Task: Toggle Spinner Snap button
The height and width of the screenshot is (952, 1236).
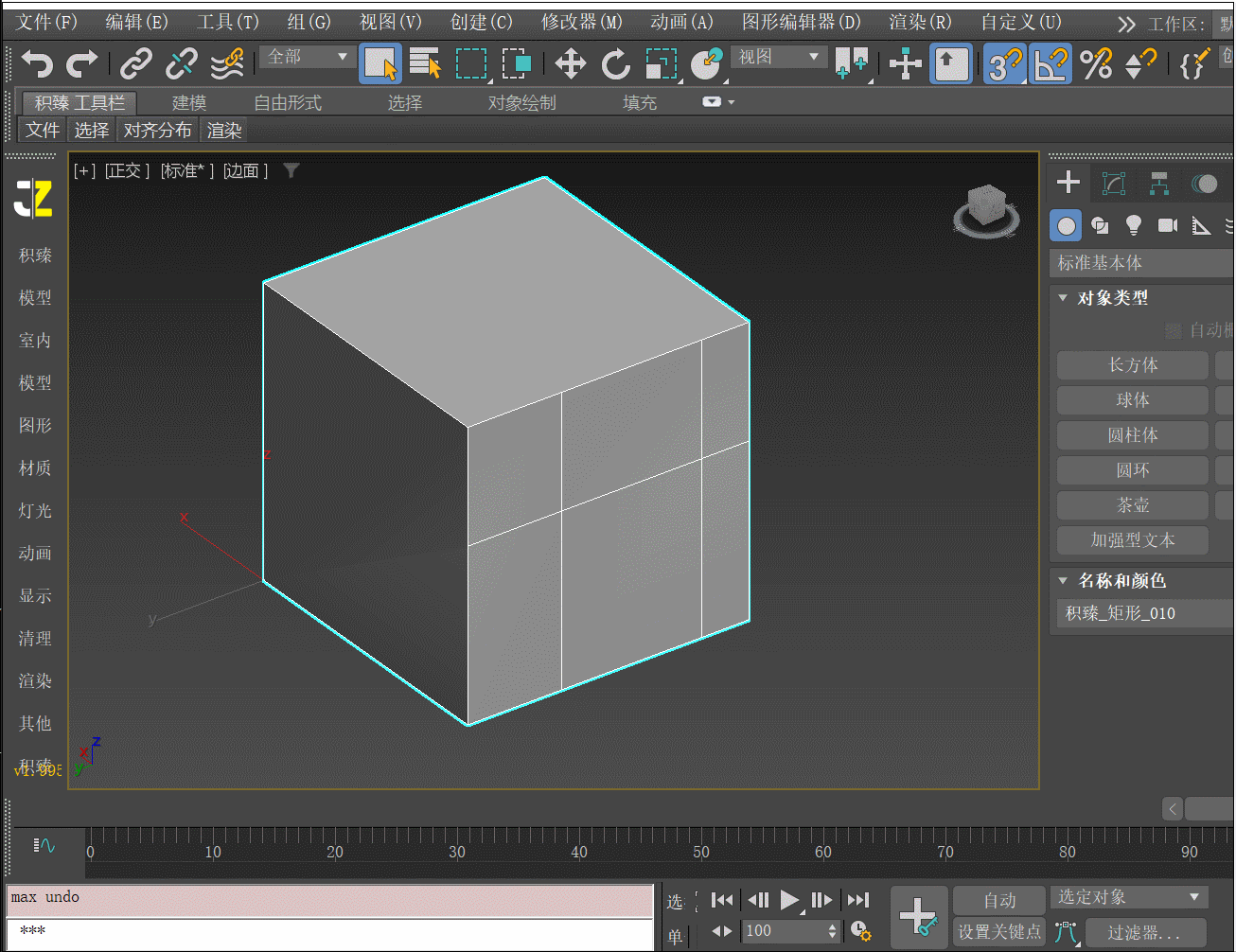Action: pyautogui.click(x=1141, y=64)
